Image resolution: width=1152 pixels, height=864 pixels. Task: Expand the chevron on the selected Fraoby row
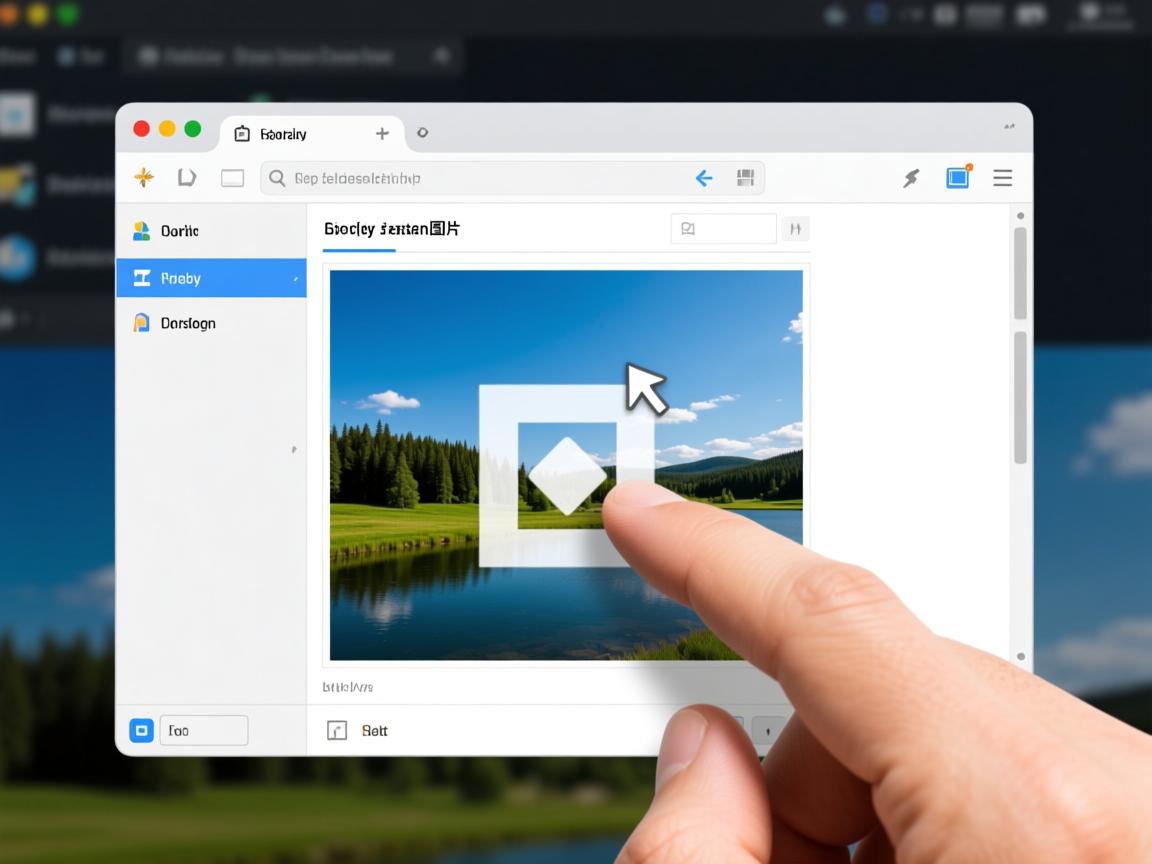click(x=295, y=279)
